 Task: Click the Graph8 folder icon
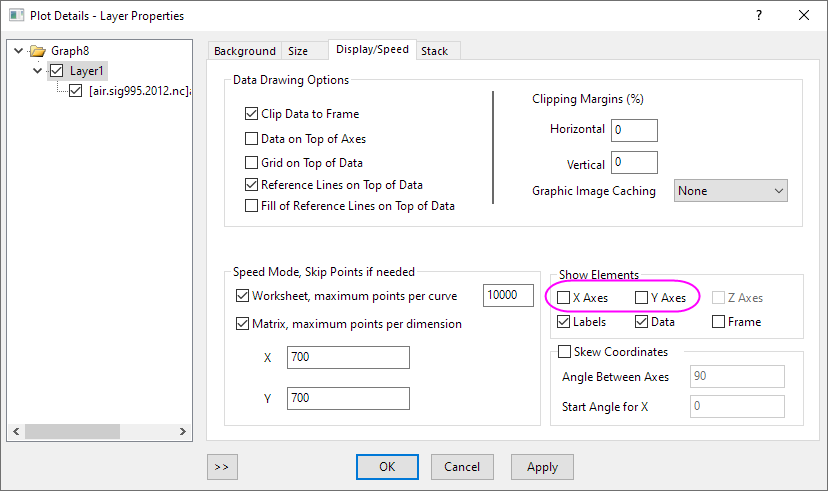(x=37, y=51)
